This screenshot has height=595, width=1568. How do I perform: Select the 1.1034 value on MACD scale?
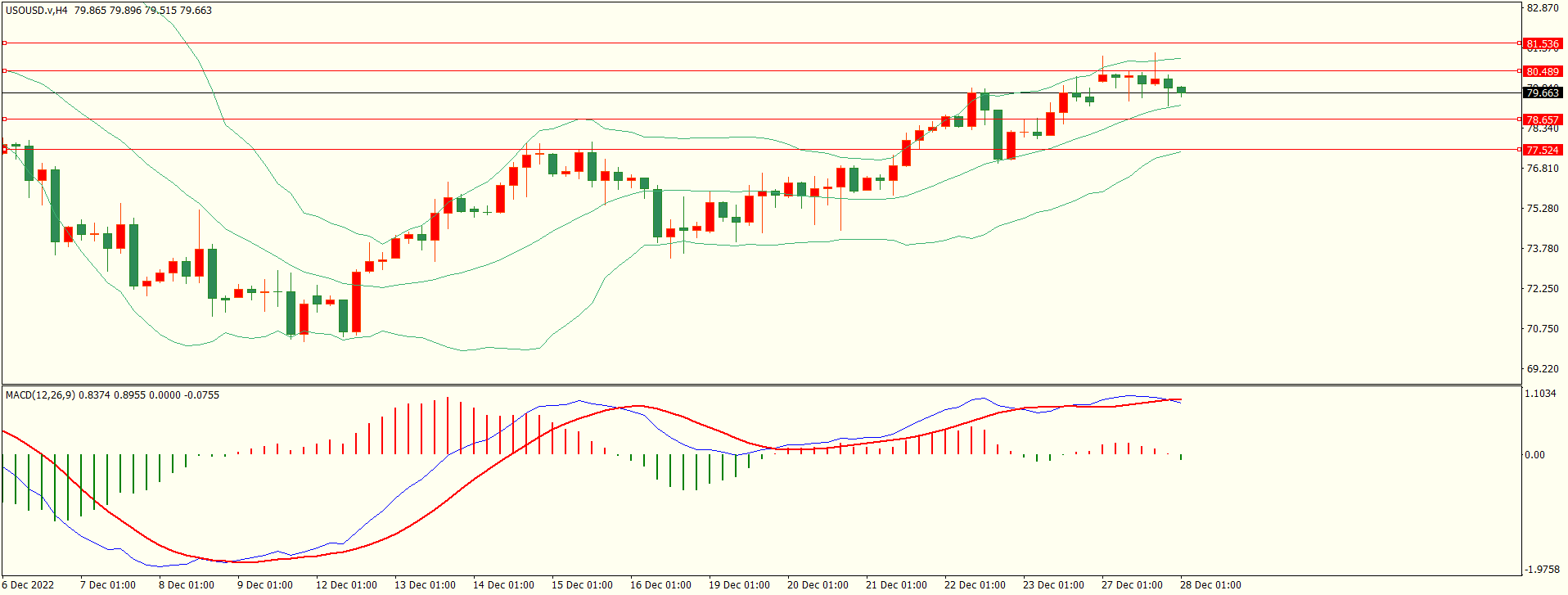(x=1540, y=394)
